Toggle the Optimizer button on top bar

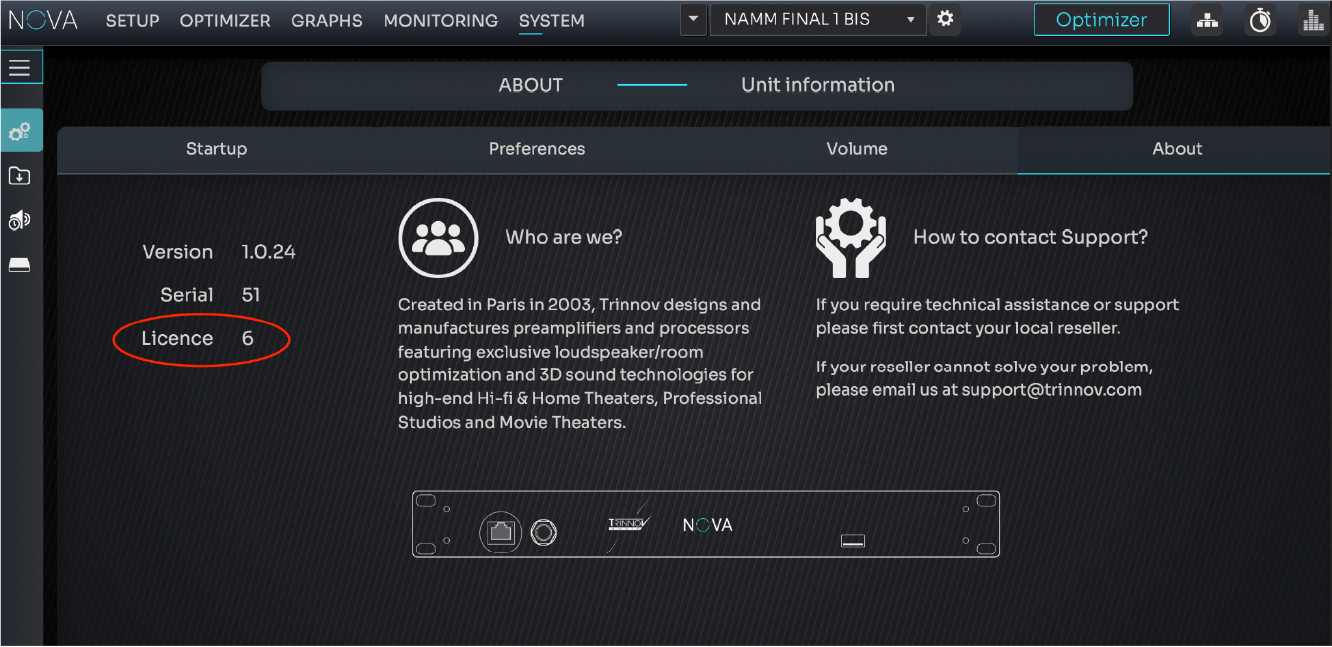point(1101,20)
